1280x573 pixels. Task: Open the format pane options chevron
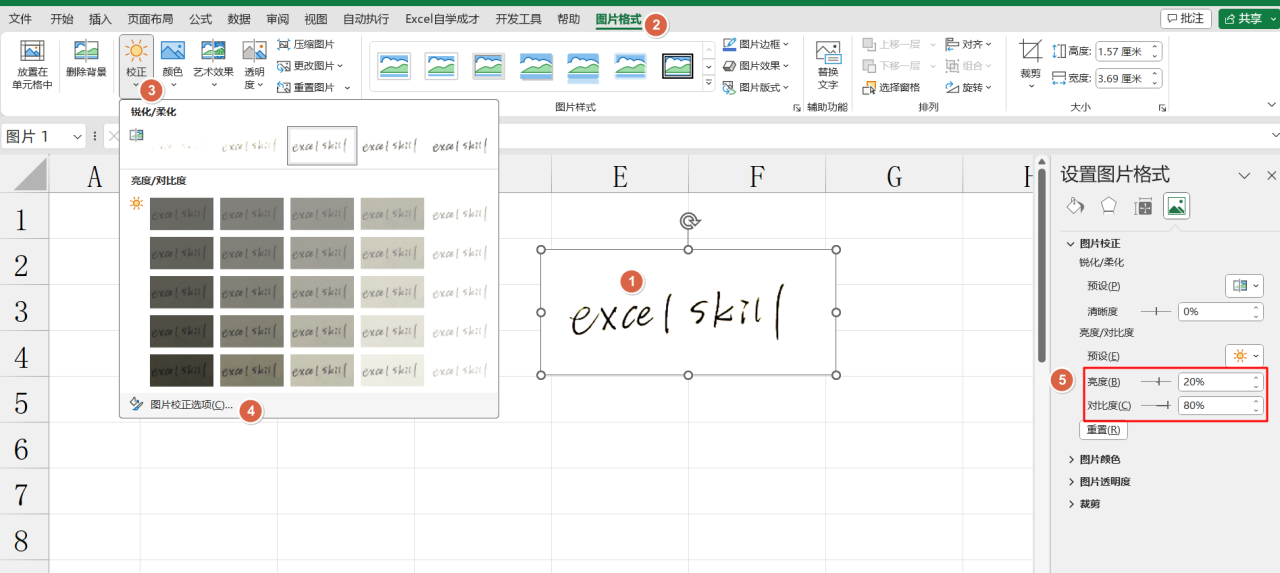point(1244,175)
